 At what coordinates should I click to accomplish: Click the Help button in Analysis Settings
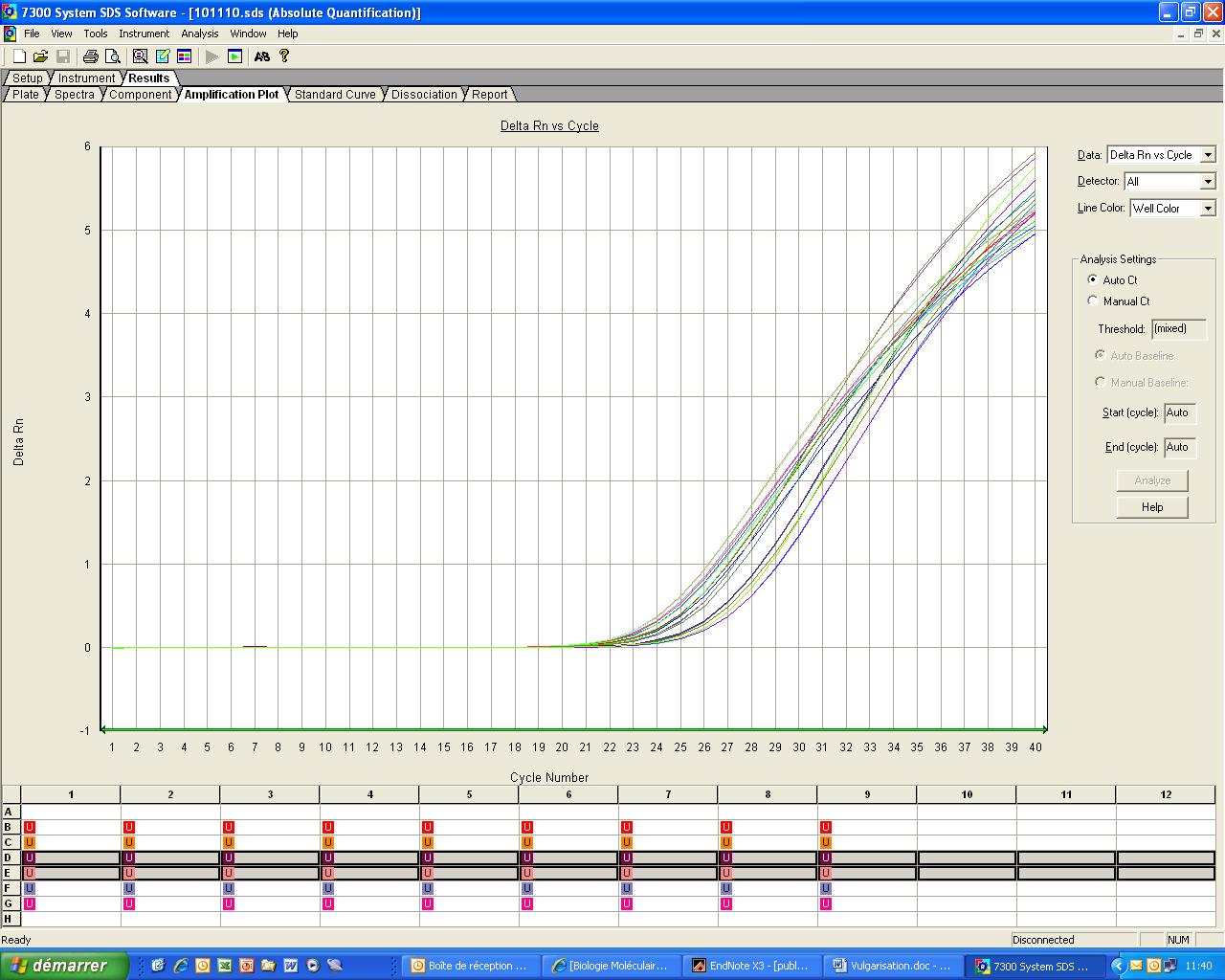tap(1152, 507)
